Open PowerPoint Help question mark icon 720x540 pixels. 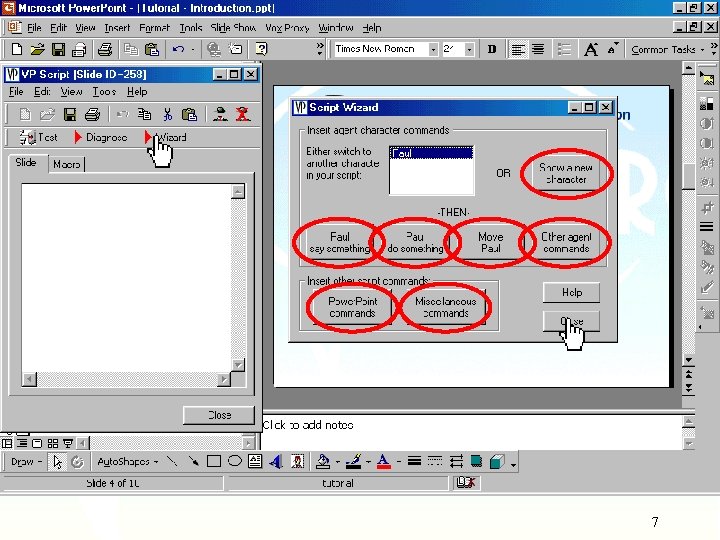tap(261, 49)
